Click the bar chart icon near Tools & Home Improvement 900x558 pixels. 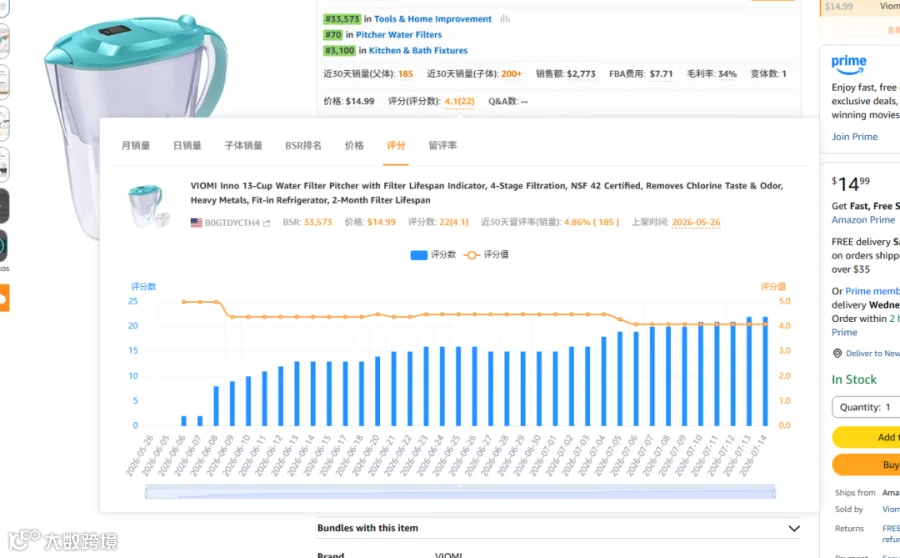[x=505, y=19]
